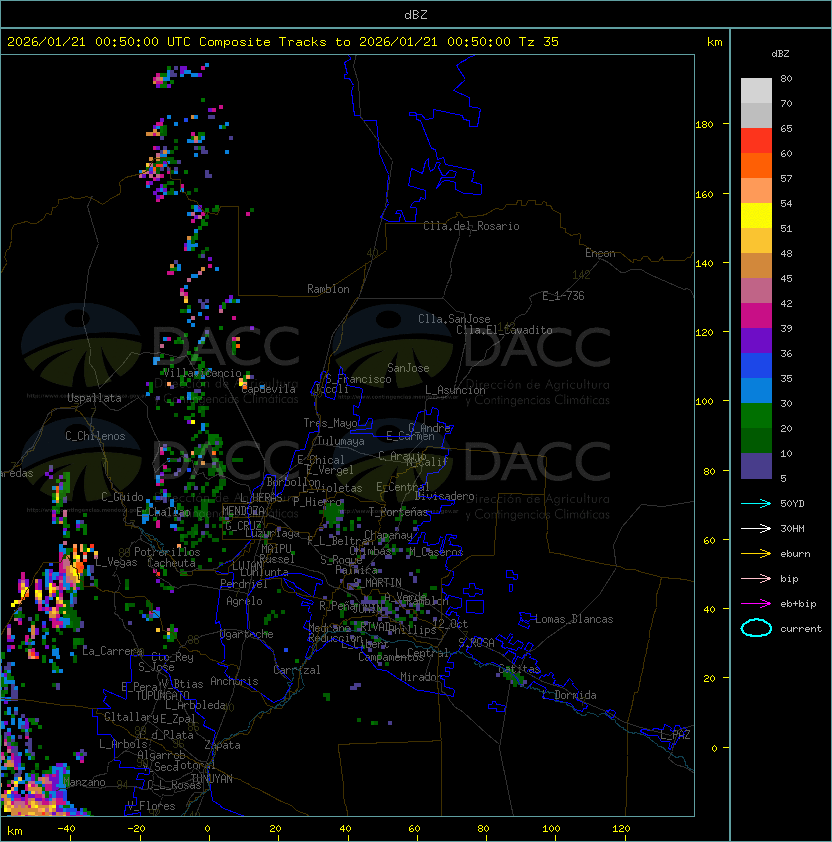Click the 'MENDOZA' city label
Image resolution: width=832 pixels, height=842 pixels.
pyautogui.click(x=243, y=510)
